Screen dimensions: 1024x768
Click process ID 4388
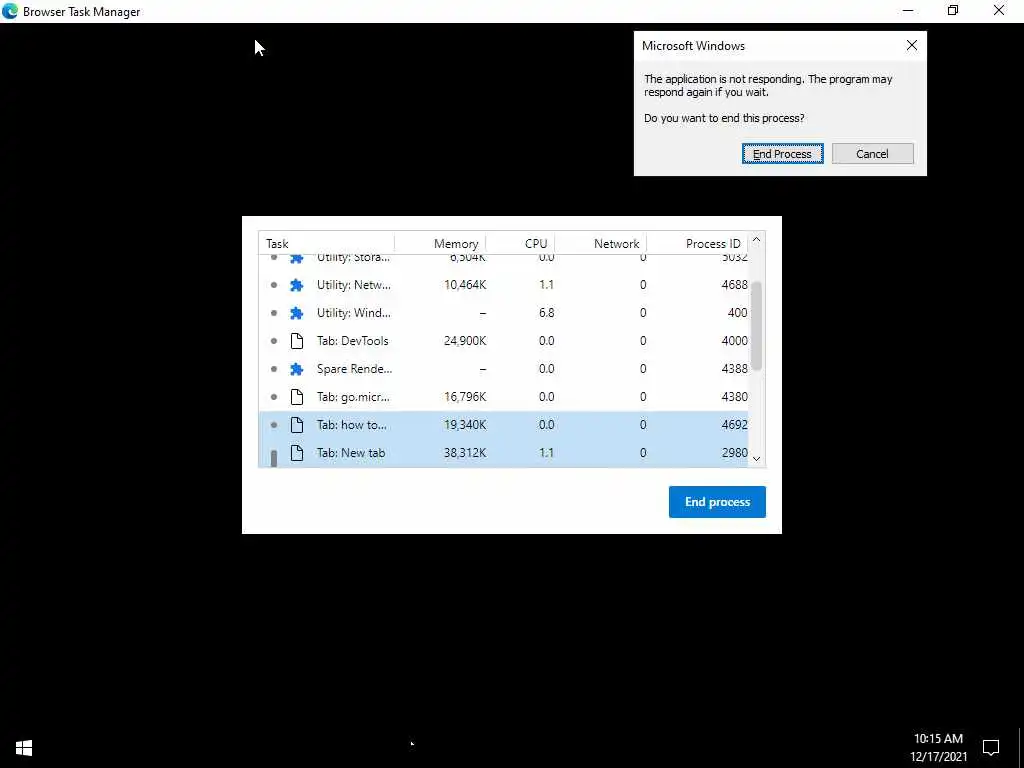pos(735,369)
